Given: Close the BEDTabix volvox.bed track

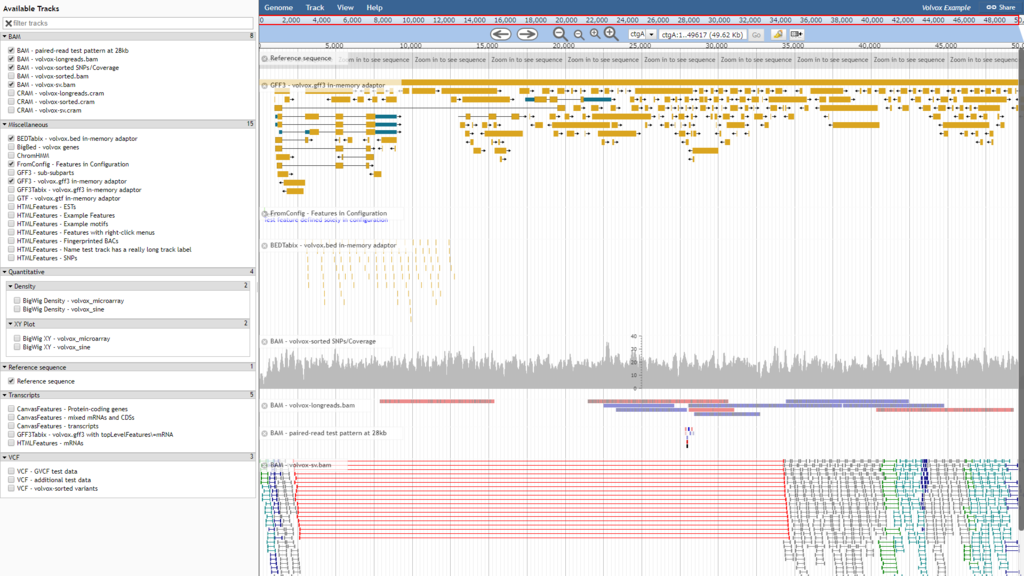Looking at the screenshot, I should [x=264, y=246].
